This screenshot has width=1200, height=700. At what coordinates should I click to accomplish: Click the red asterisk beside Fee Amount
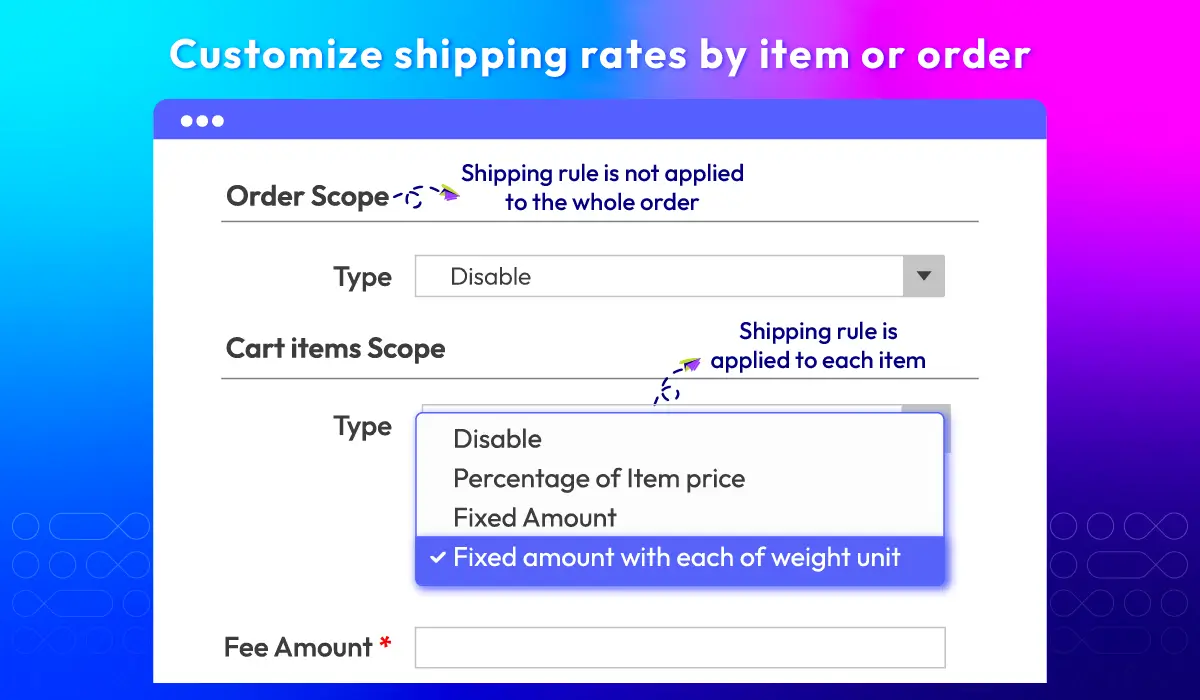point(385,646)
